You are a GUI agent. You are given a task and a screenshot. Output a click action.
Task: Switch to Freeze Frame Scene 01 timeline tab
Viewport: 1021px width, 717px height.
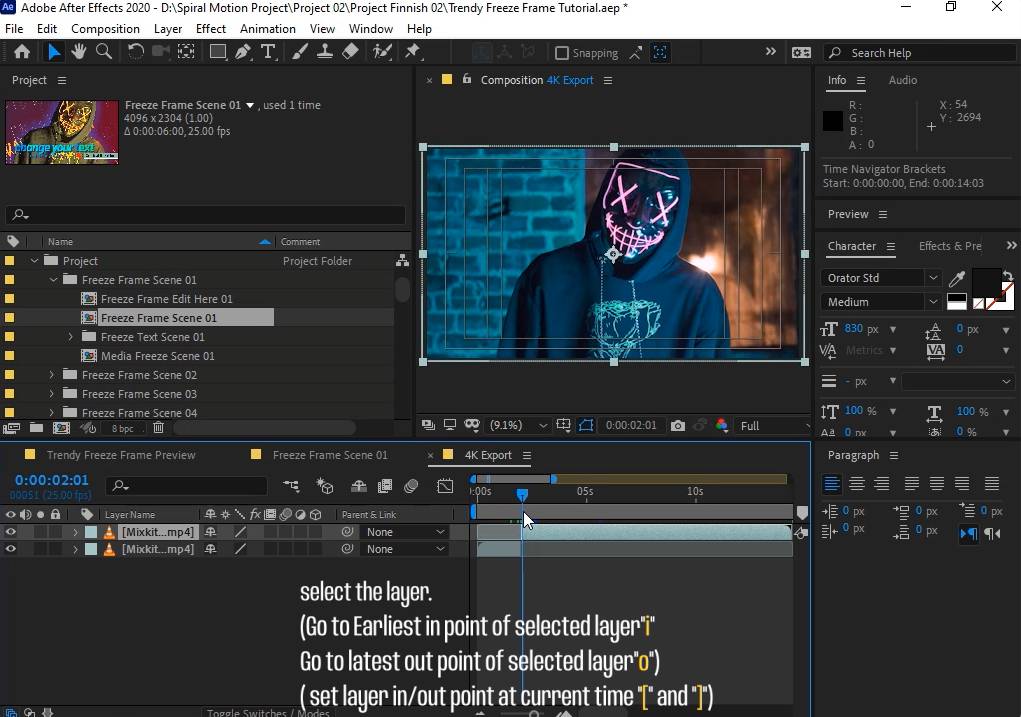pos(329,455)
